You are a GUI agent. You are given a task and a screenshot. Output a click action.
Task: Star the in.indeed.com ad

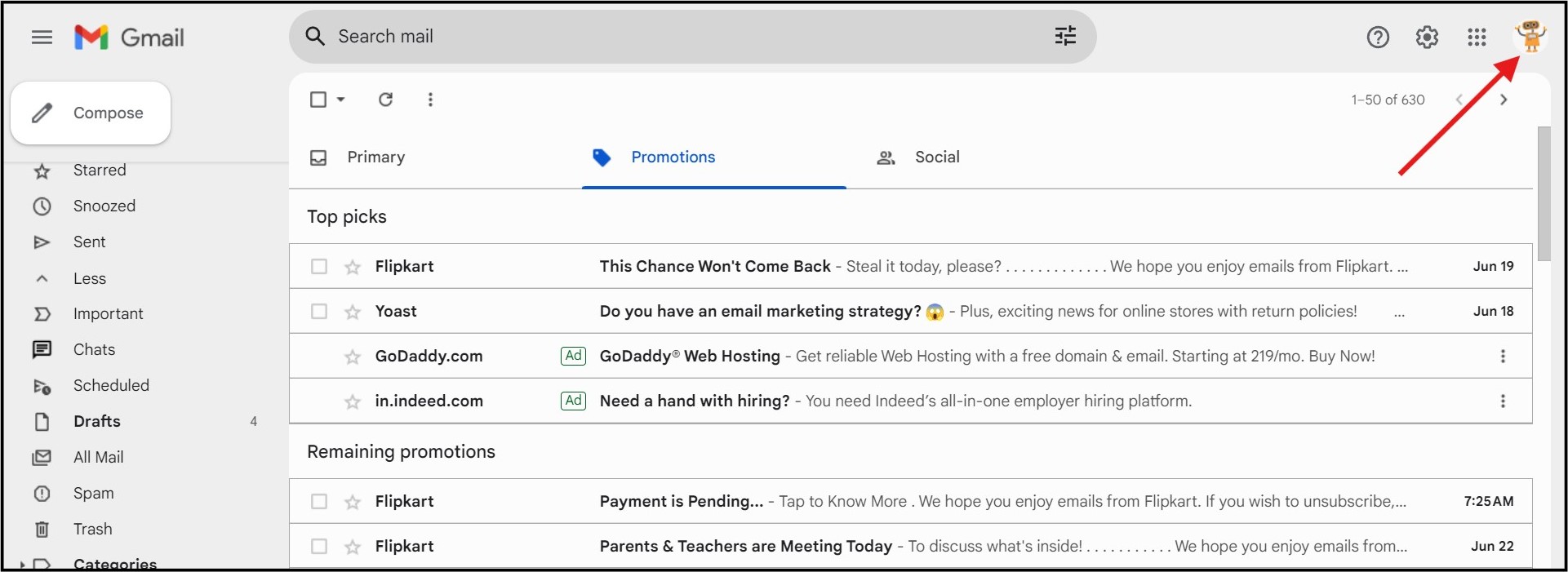tap(353, 401)
